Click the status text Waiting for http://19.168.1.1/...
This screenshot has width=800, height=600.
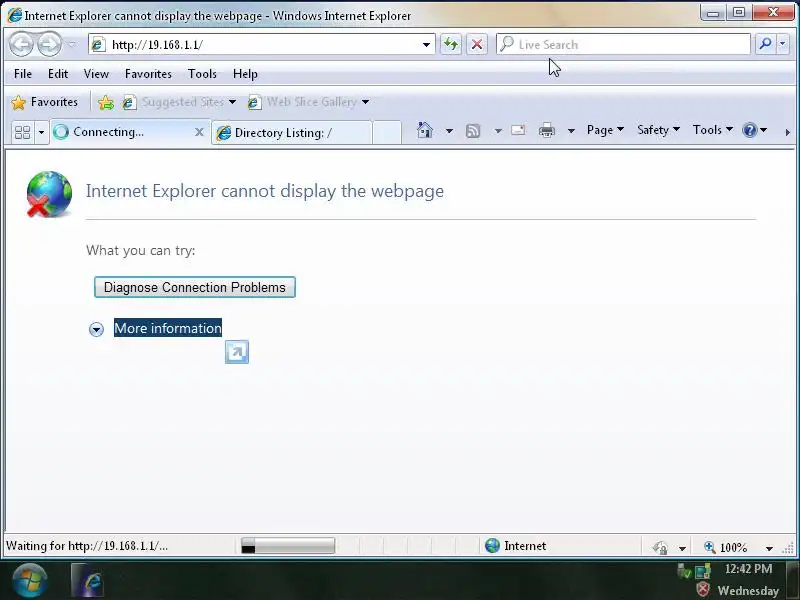point(87,546)
